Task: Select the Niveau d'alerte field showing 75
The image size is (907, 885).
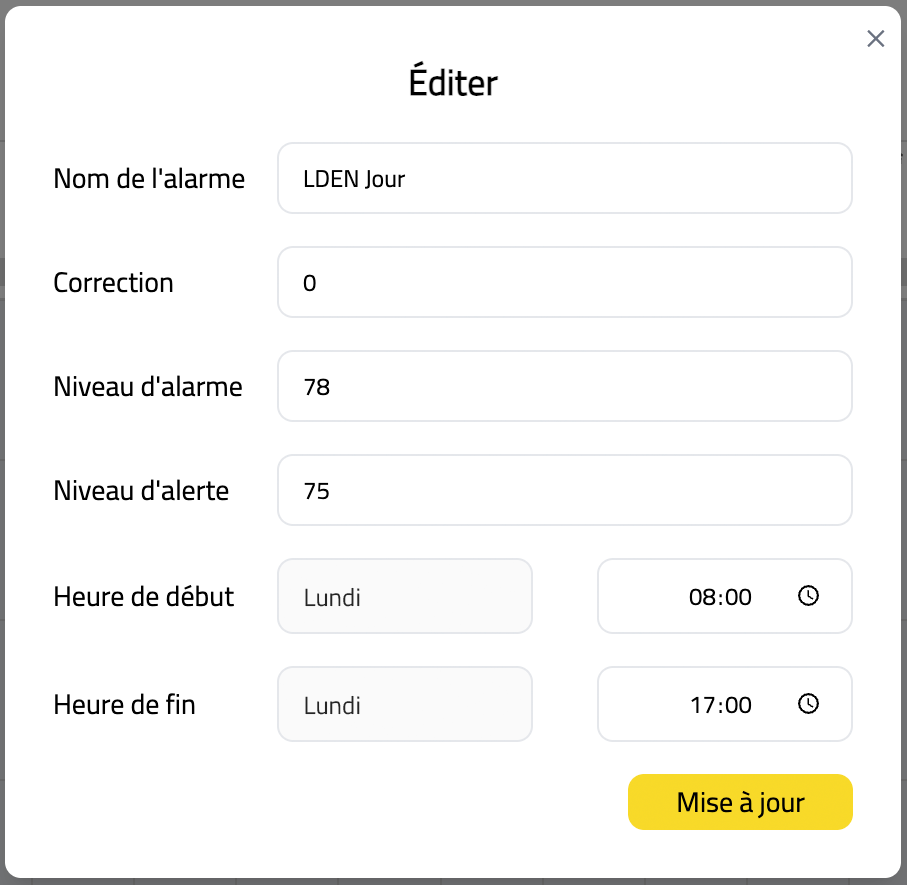Action: [564, 490]
